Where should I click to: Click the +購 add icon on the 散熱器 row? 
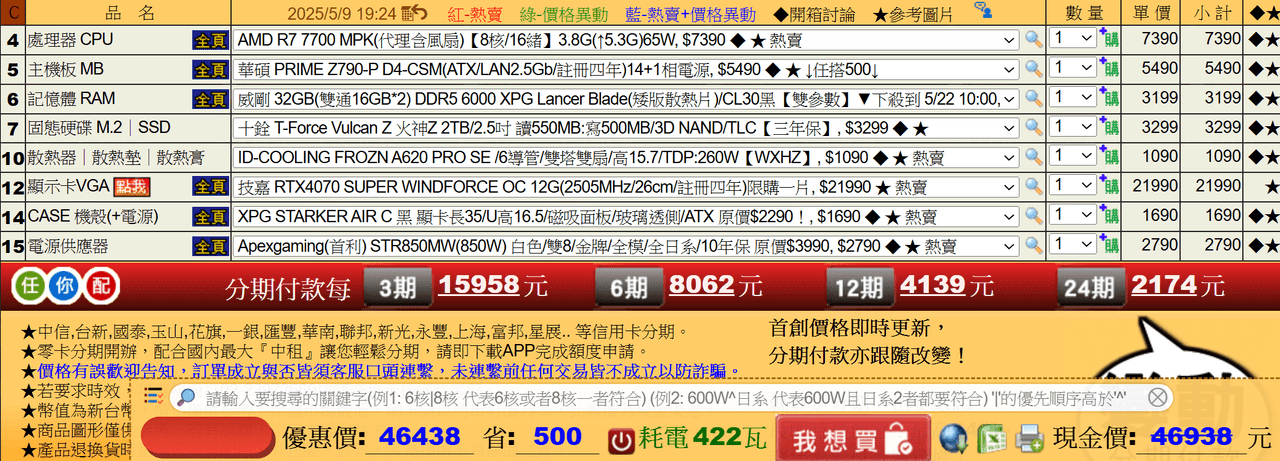click(x=1109, y=156)
